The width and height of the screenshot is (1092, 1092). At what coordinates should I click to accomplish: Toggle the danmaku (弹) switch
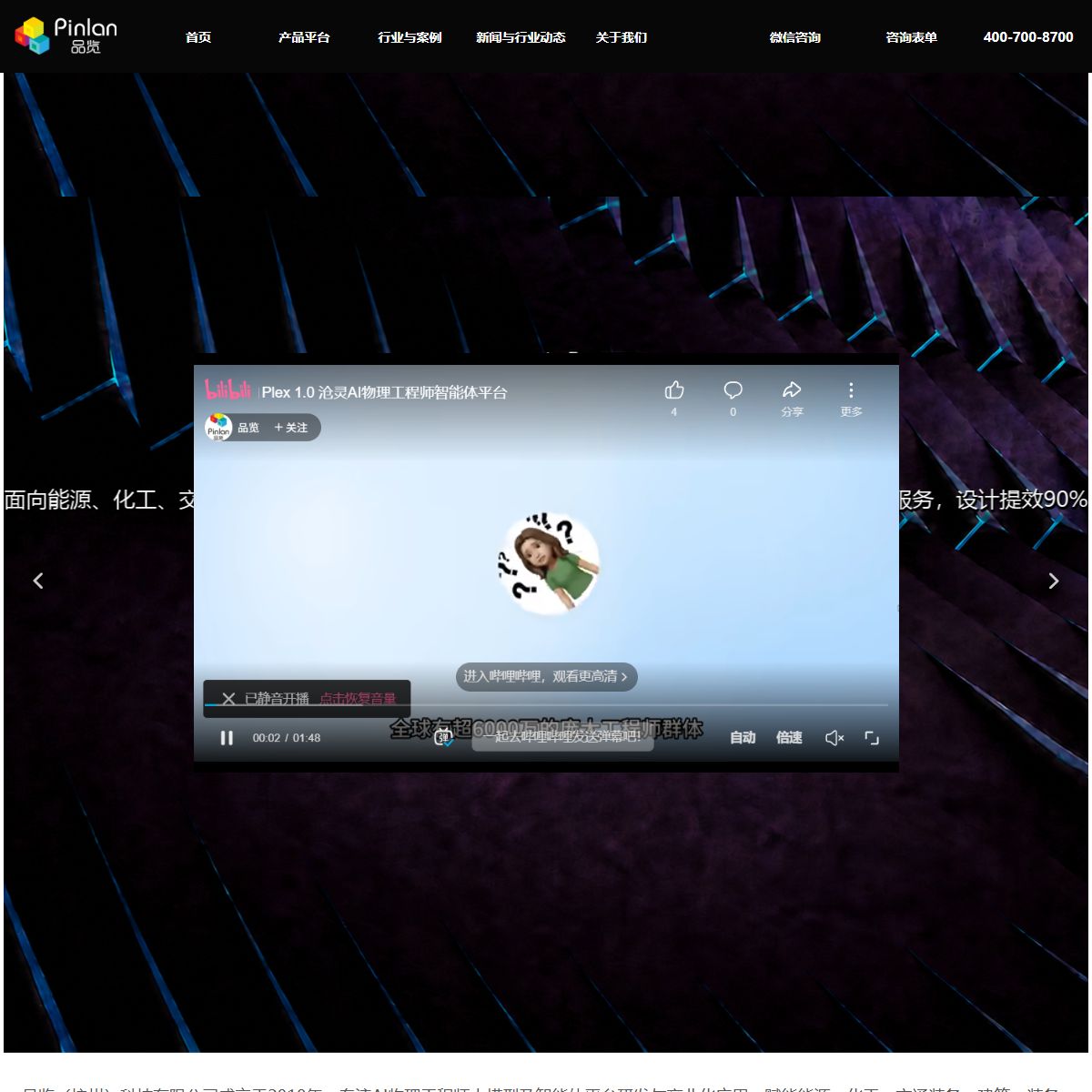[443, 738]
